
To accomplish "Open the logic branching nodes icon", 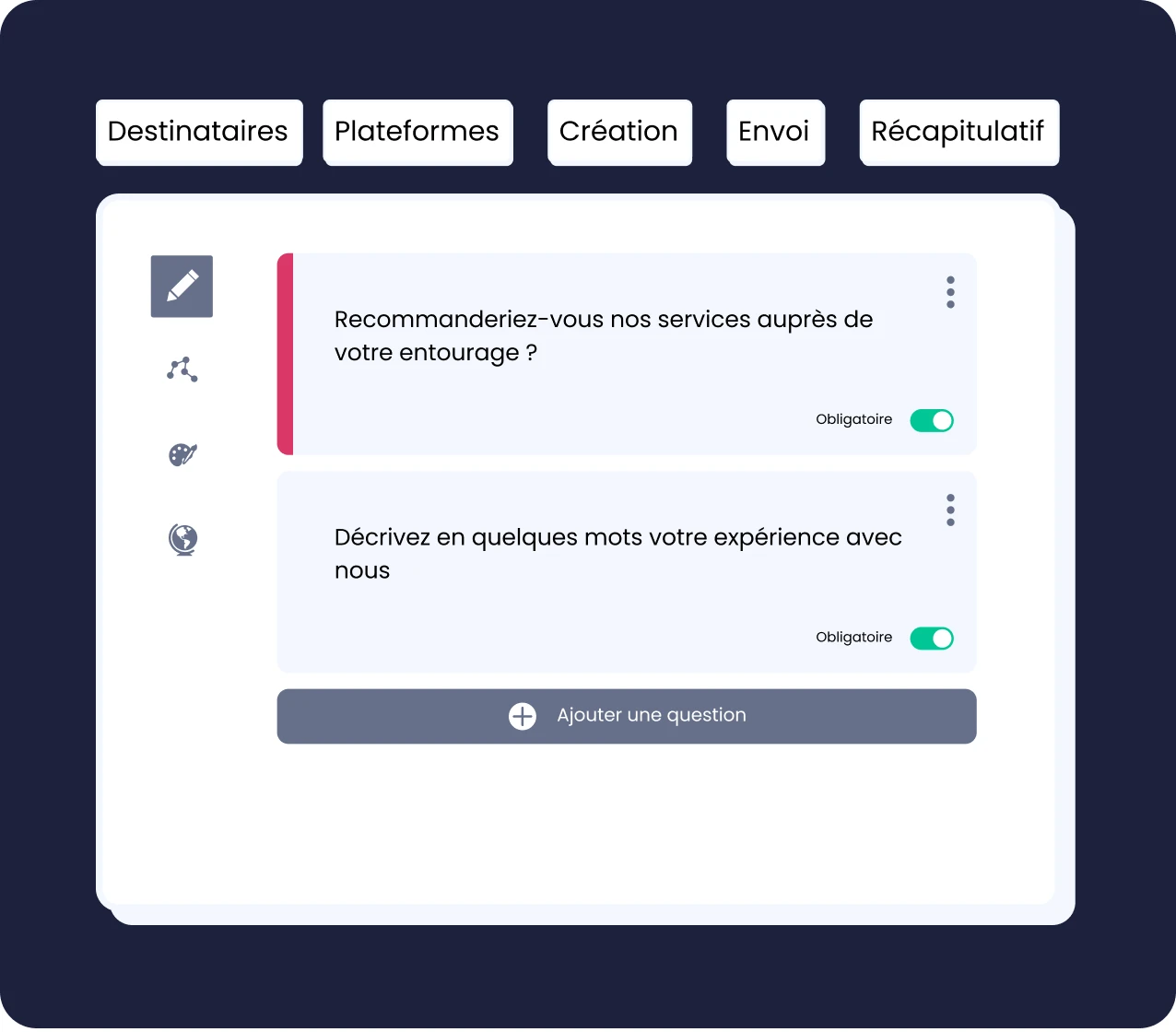I will pos(182,369).
